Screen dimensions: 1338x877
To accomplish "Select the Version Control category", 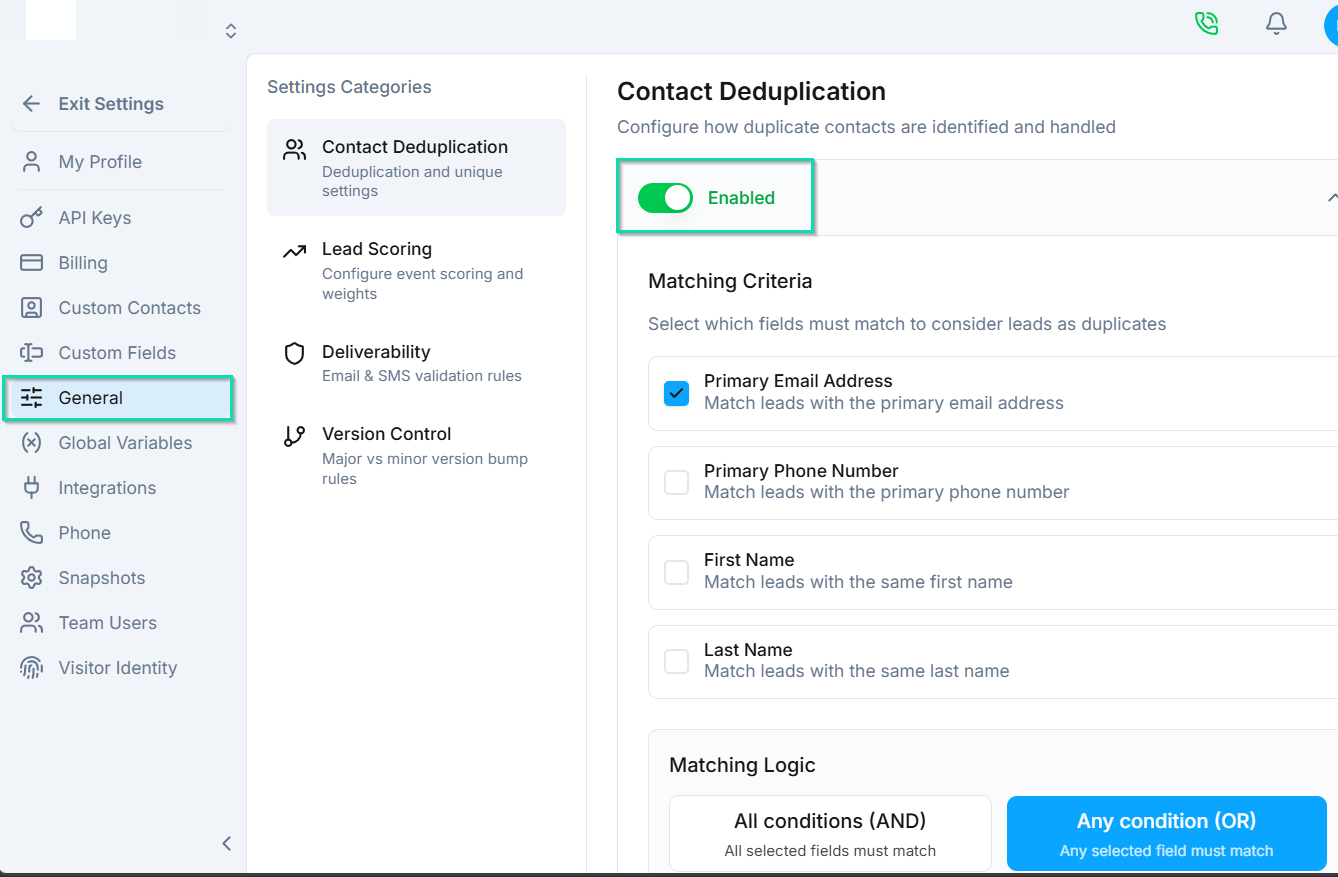I will (416, 455).
